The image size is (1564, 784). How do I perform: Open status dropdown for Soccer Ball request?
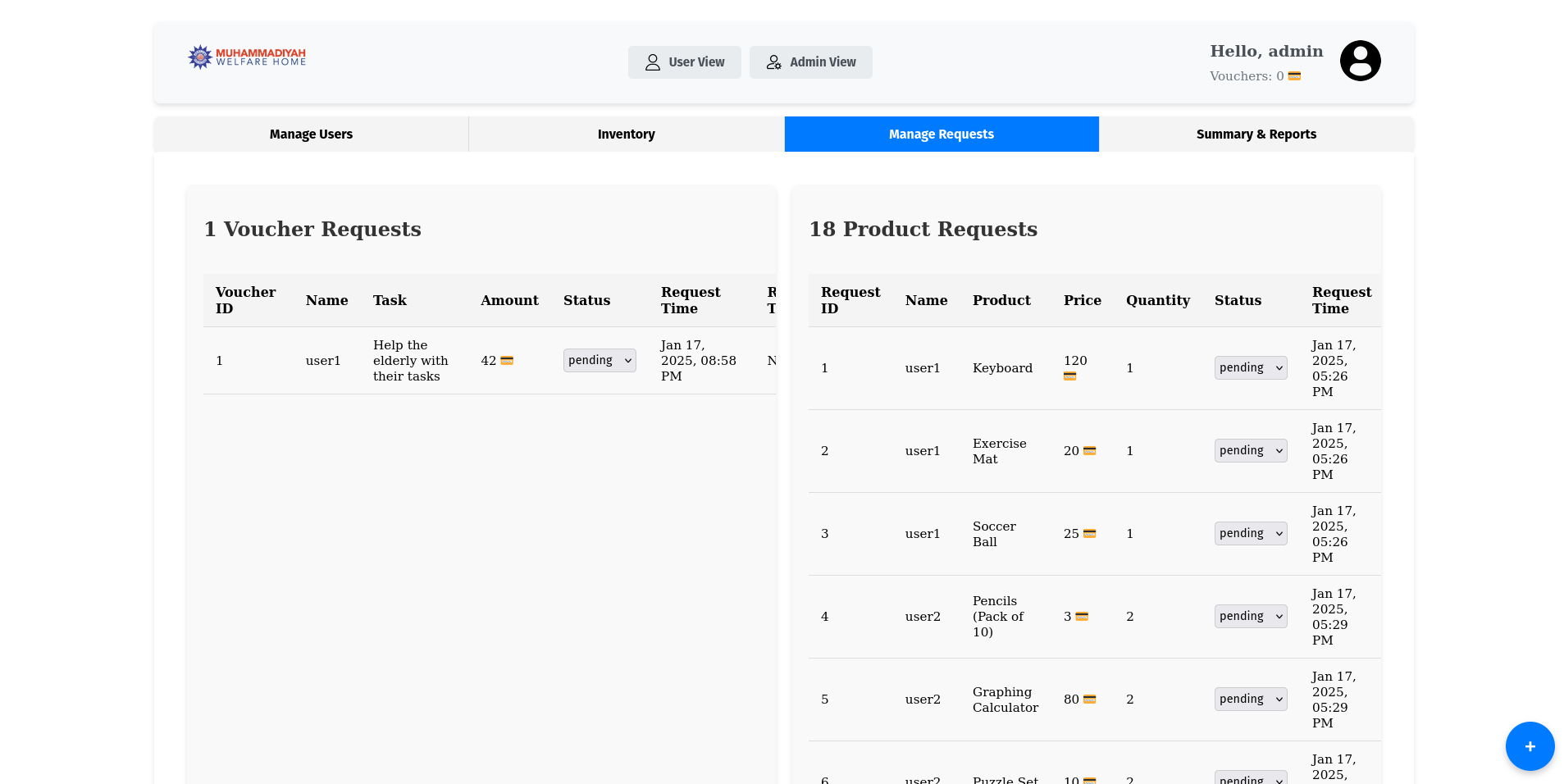click(1250, 534)
